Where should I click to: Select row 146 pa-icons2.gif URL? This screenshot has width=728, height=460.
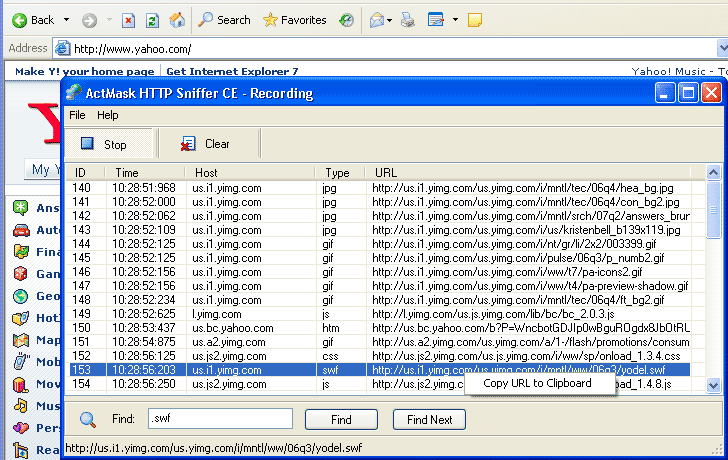(x=507, y=272)
